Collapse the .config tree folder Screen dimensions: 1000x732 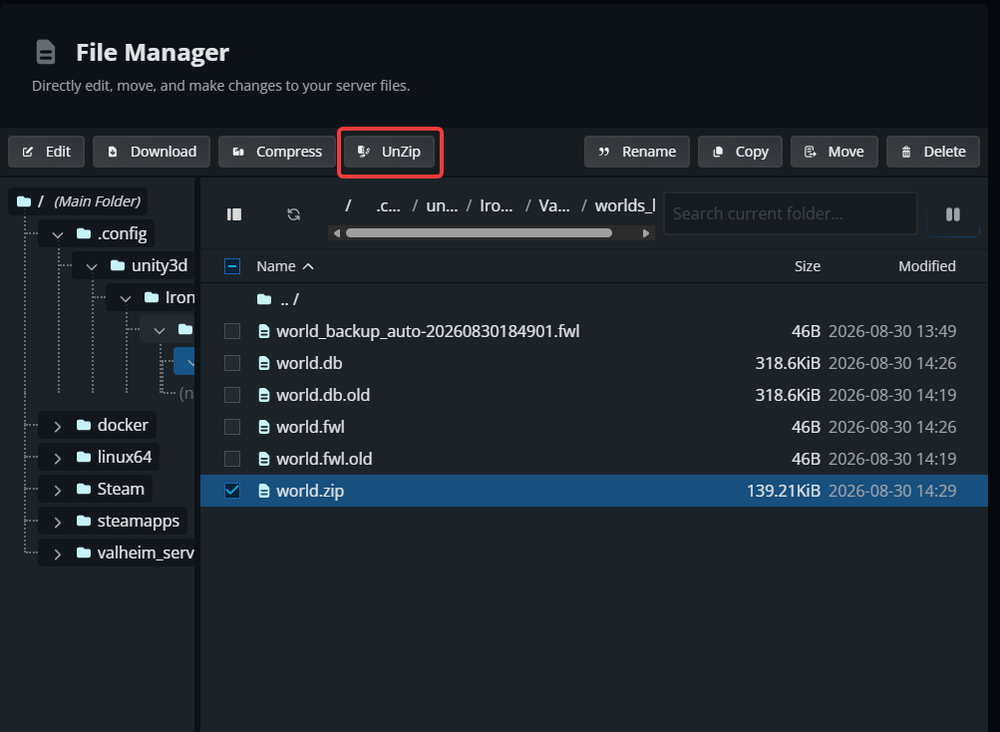[57, 235]
